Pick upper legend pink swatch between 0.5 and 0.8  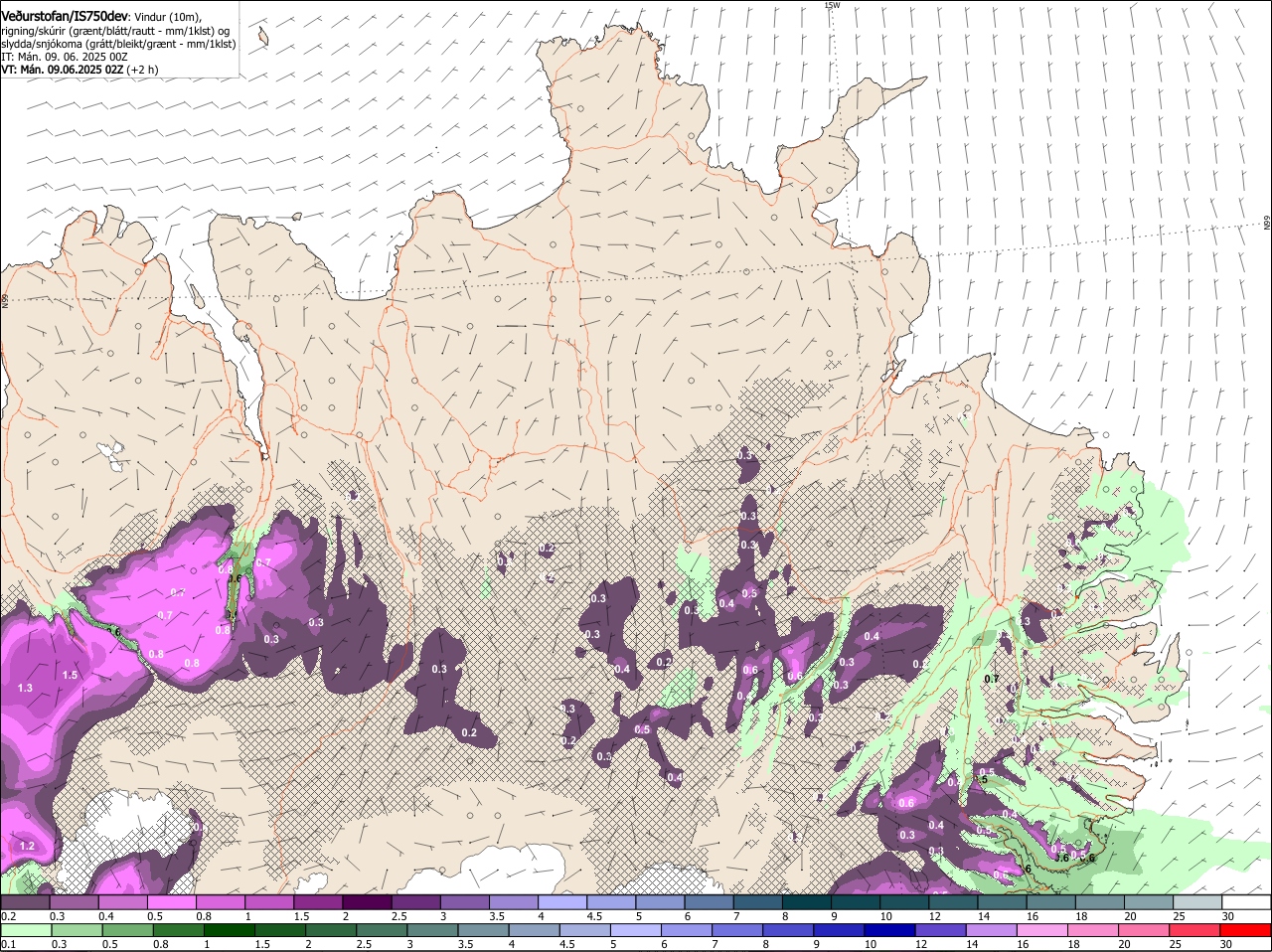pyautogui.click(x=172, y=902)
